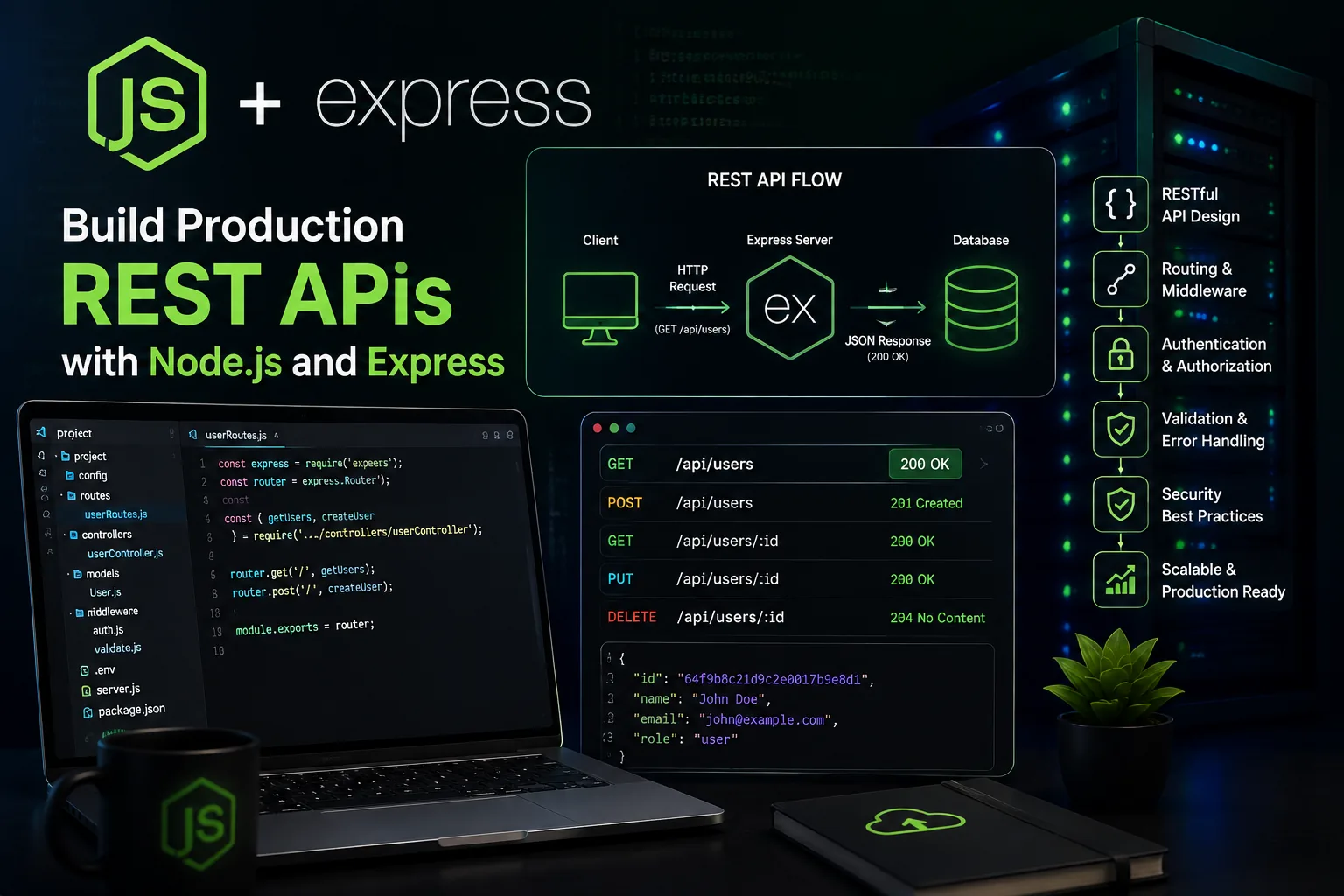
Task: Click the 200 OK badge on GET /api/users
Action: click(x=925, y=464)
